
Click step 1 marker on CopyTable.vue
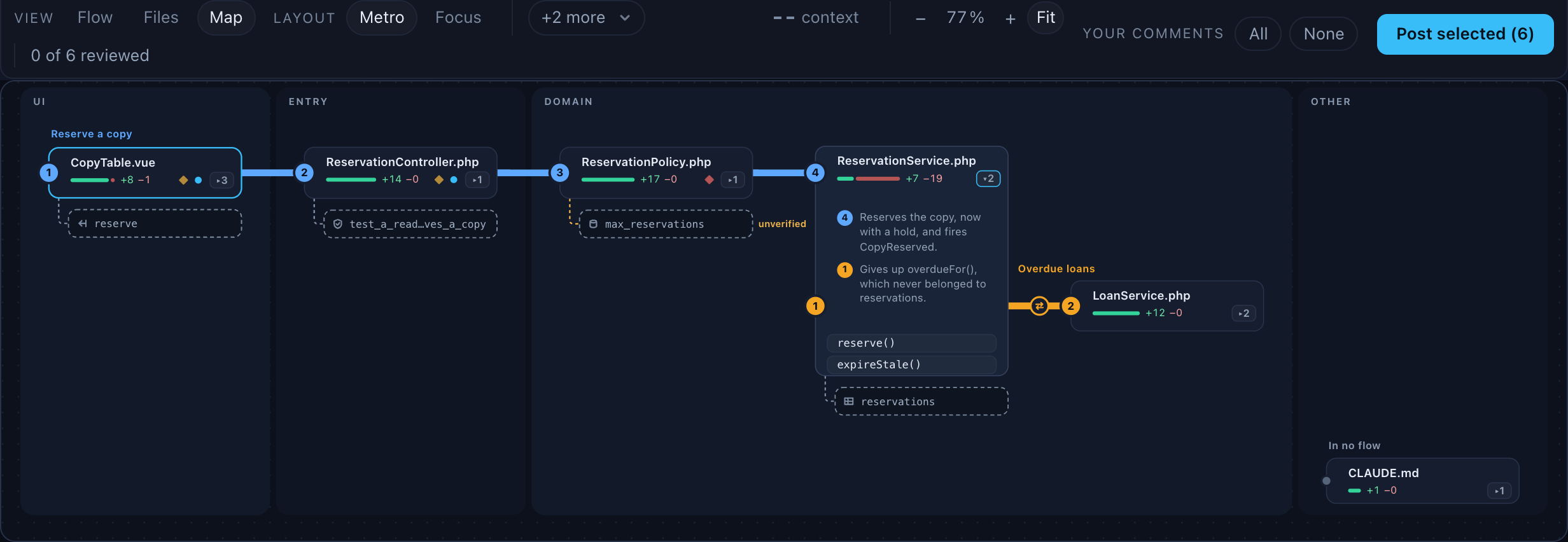pyautogui.click(x=49, y=172)
